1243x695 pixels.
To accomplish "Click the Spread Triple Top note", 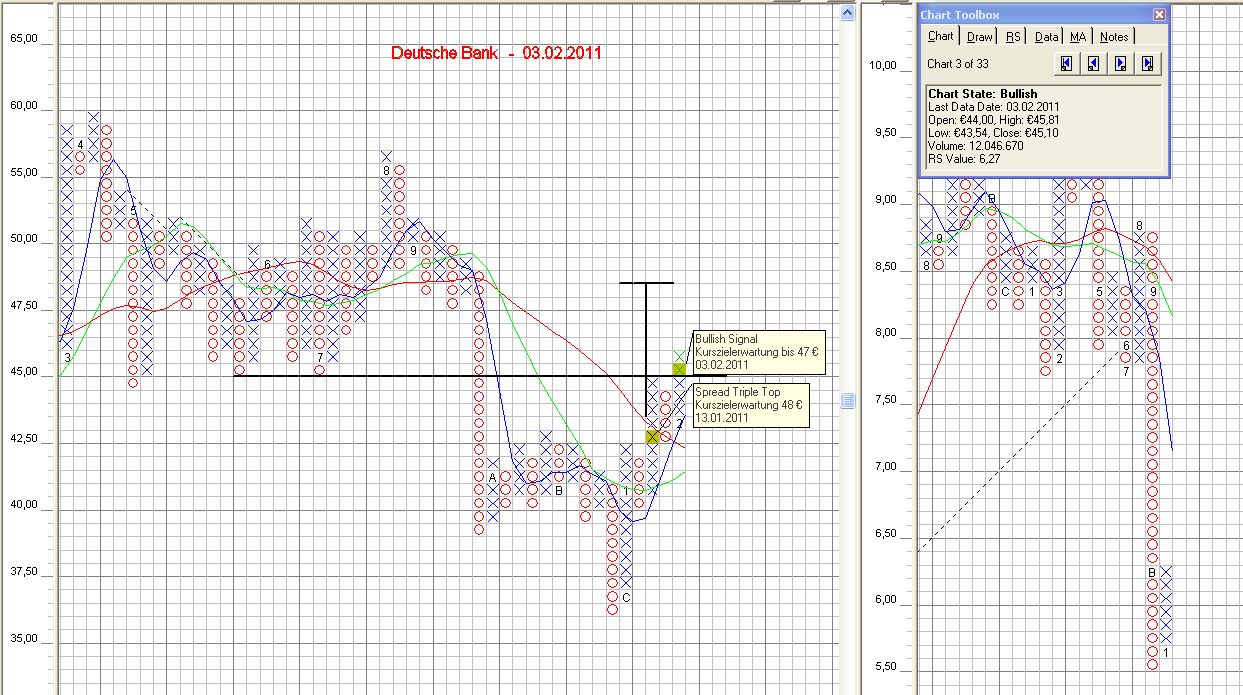I will (750, 404).
